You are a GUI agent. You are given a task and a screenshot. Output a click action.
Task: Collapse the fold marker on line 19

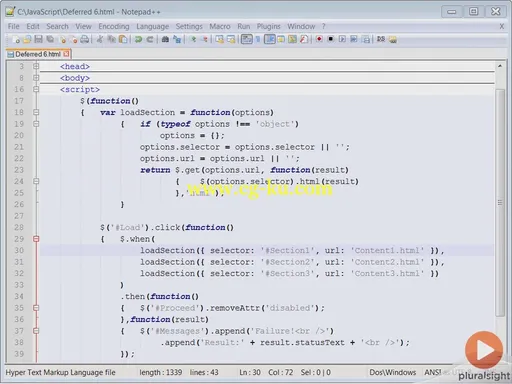point(36,124)
